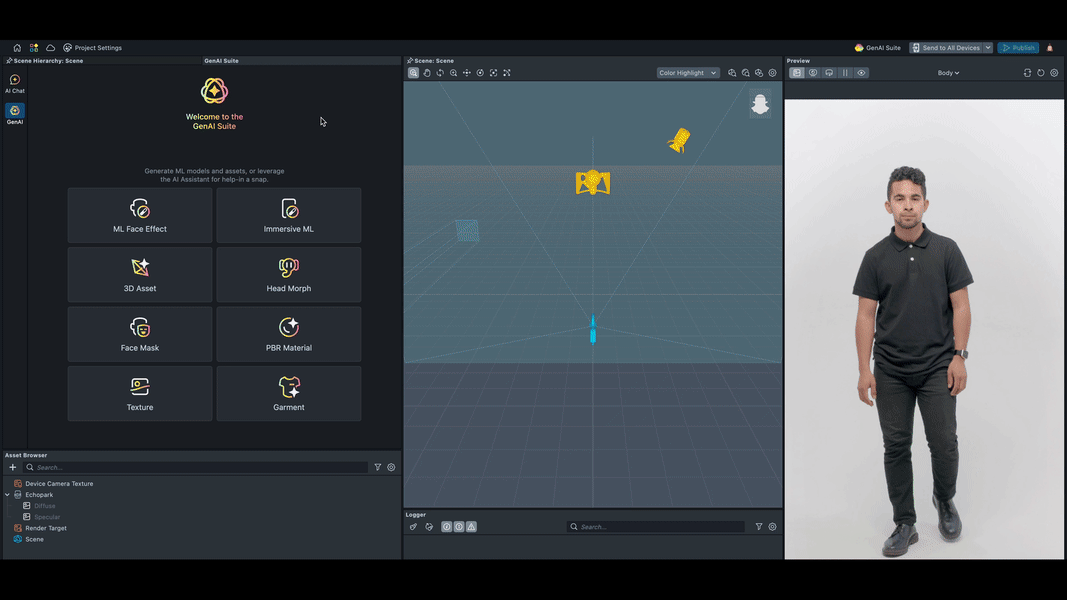Viewport: 1067px width, 600px height.
Task: Open the AI Chat sidebar panel
Action: pos(14,84)
